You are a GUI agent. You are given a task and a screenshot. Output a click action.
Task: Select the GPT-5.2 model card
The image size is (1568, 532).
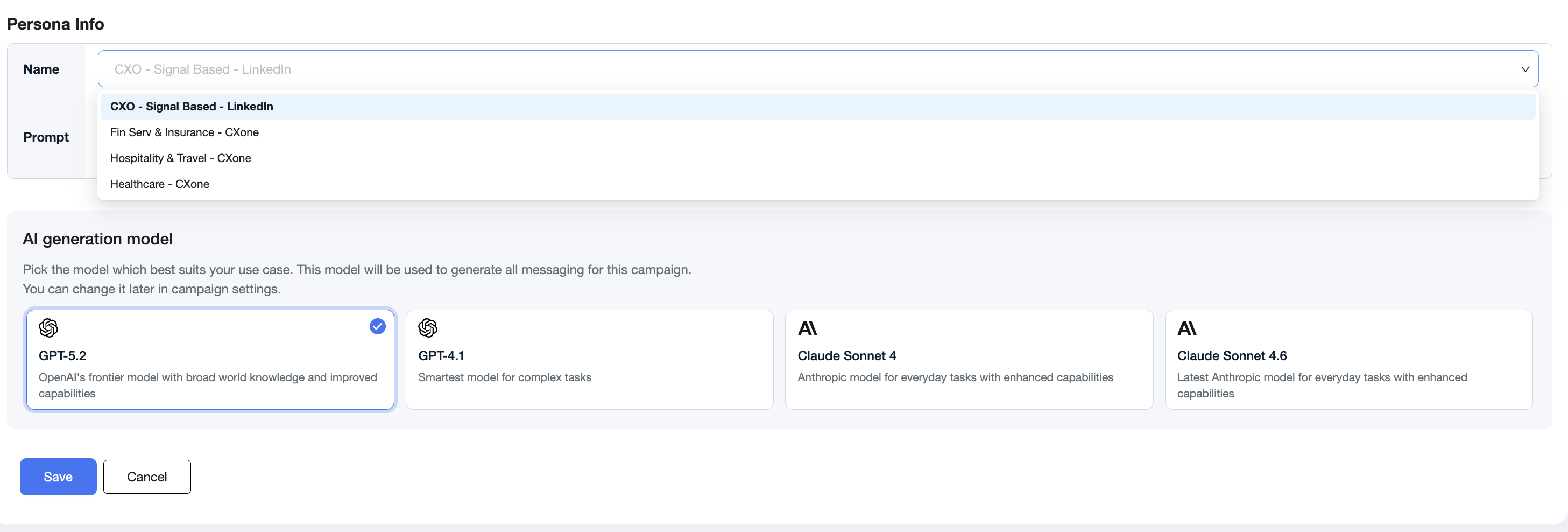pyautogui.click(x=210, y=360)
